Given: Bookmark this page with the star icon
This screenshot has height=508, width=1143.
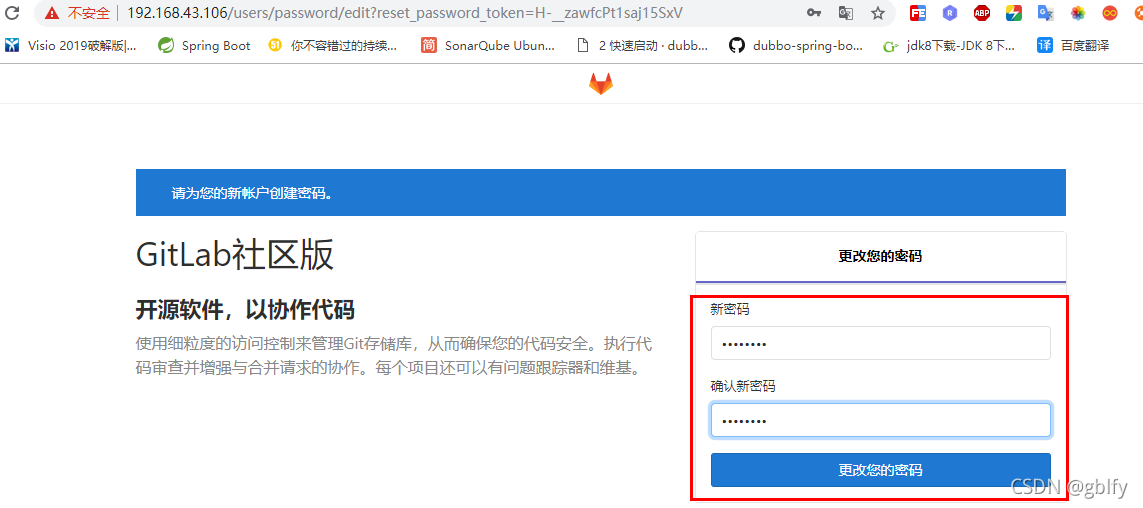Looking at the screenshot, I should tap(878, 12).
